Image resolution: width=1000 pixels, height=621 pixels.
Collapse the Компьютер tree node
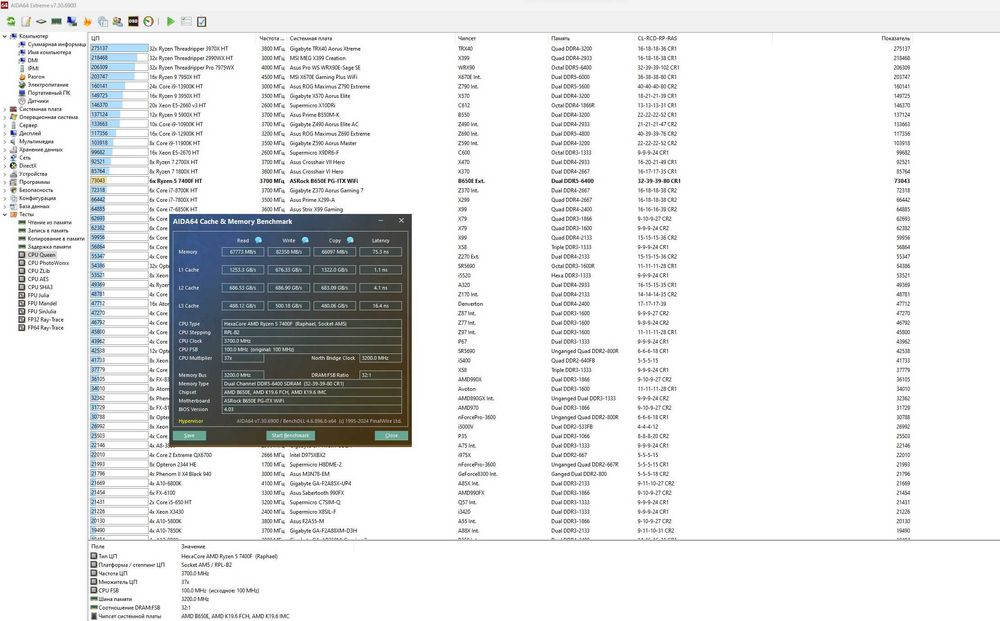[x=5, y=36]
